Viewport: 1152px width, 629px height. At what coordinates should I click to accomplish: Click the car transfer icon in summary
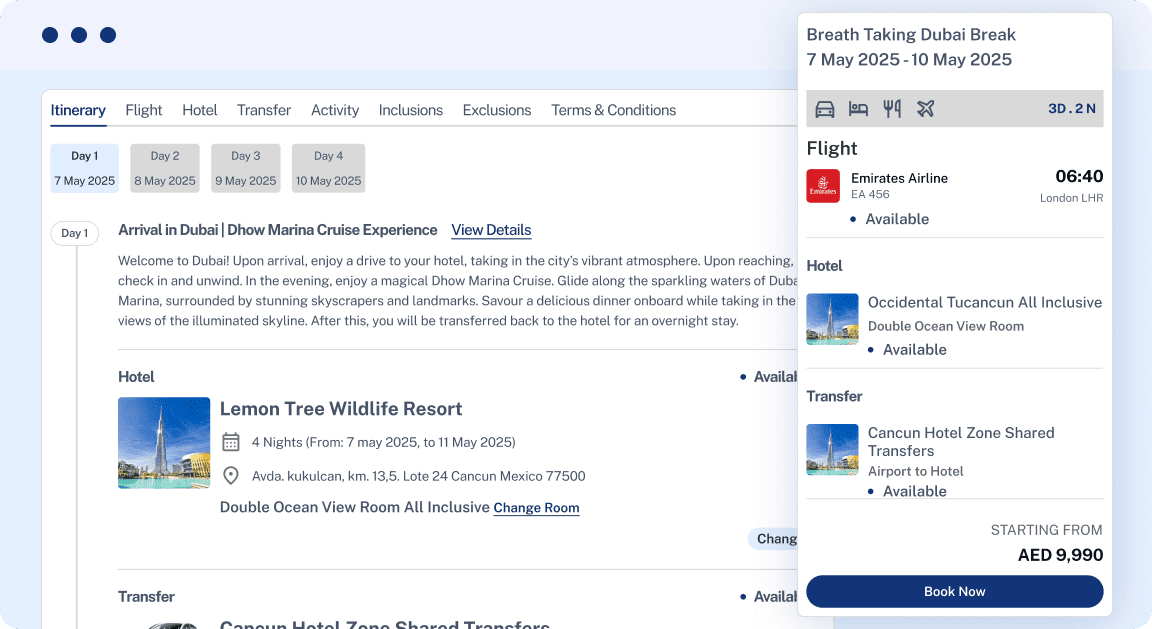click(x=825, y=109)
